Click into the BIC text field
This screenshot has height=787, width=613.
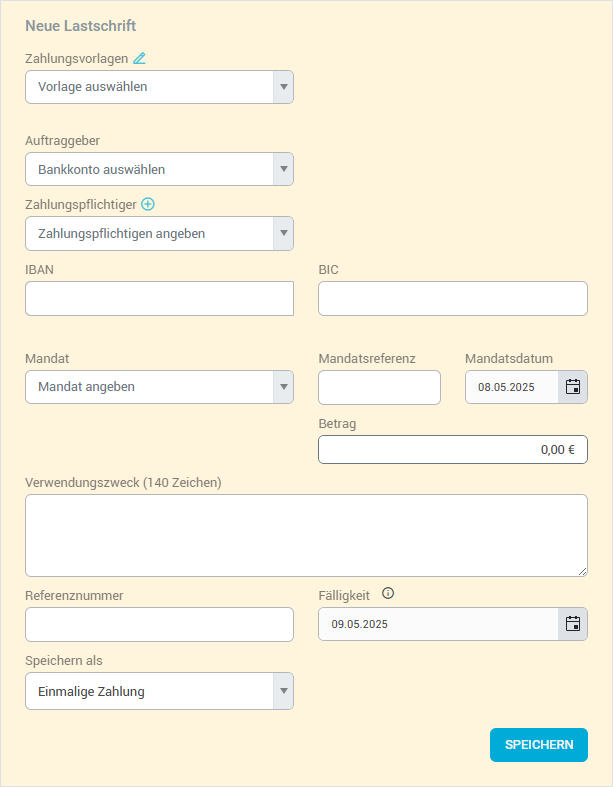(x=452, y=298)
